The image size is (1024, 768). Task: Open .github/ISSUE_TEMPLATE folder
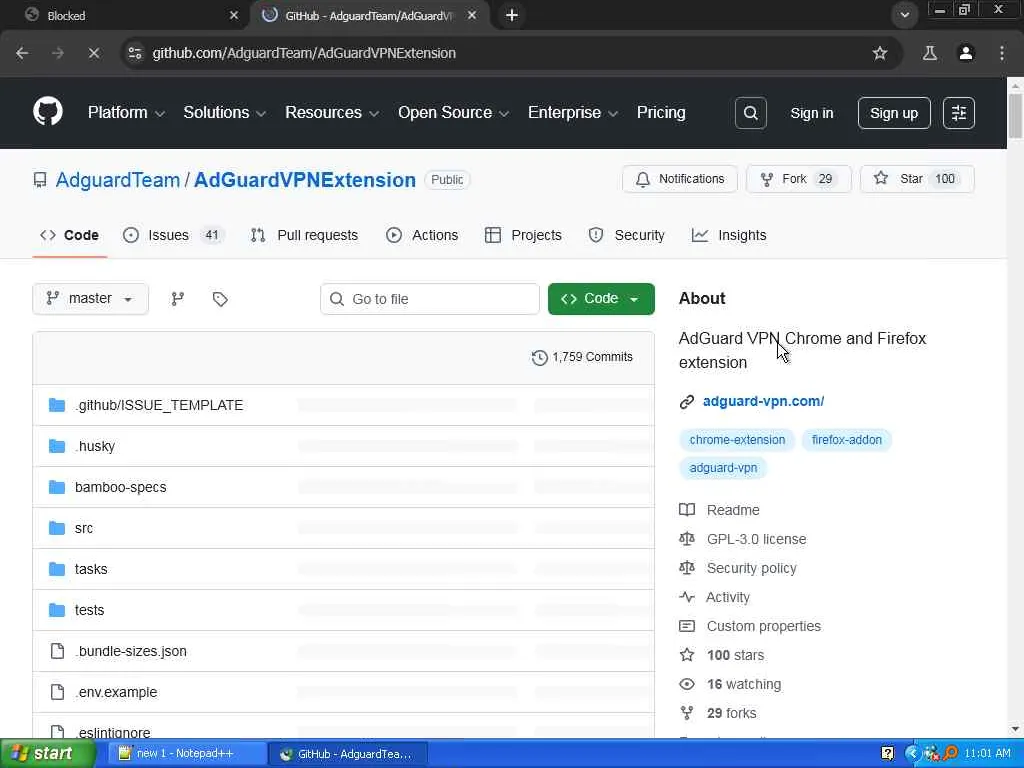(x=159, y=405)
